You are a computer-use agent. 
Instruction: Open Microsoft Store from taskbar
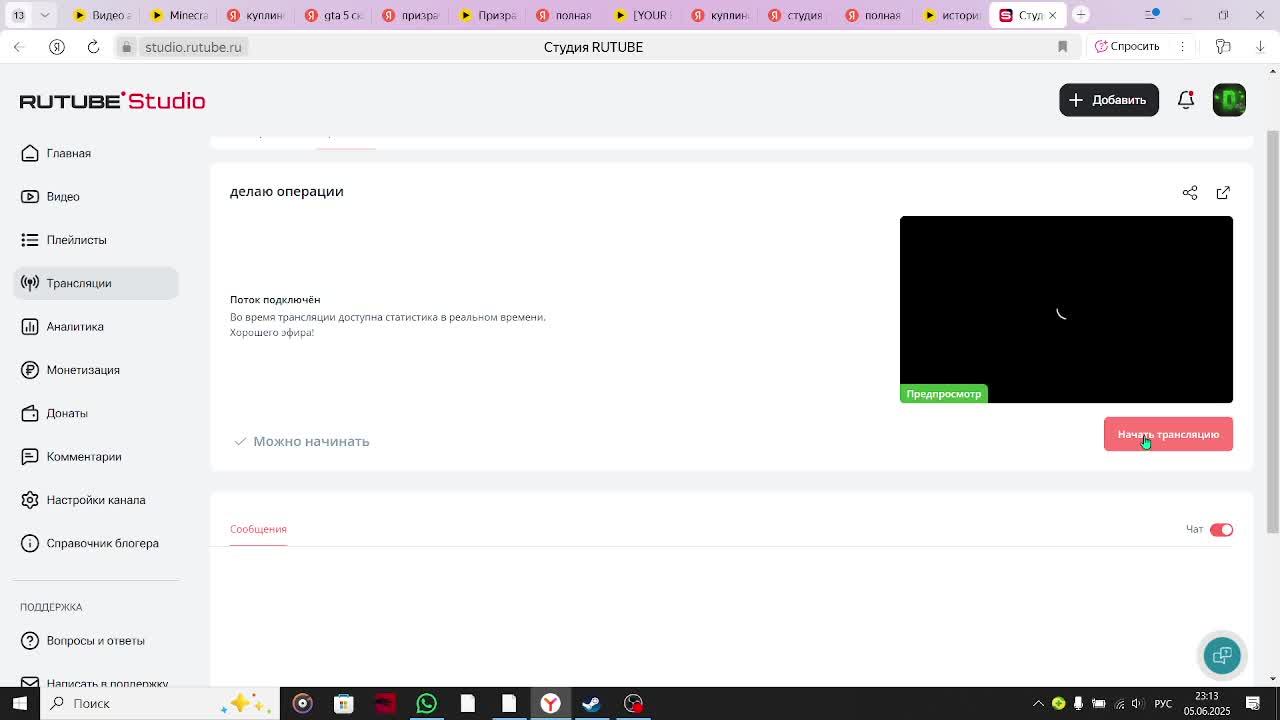(x=343, y=703)
